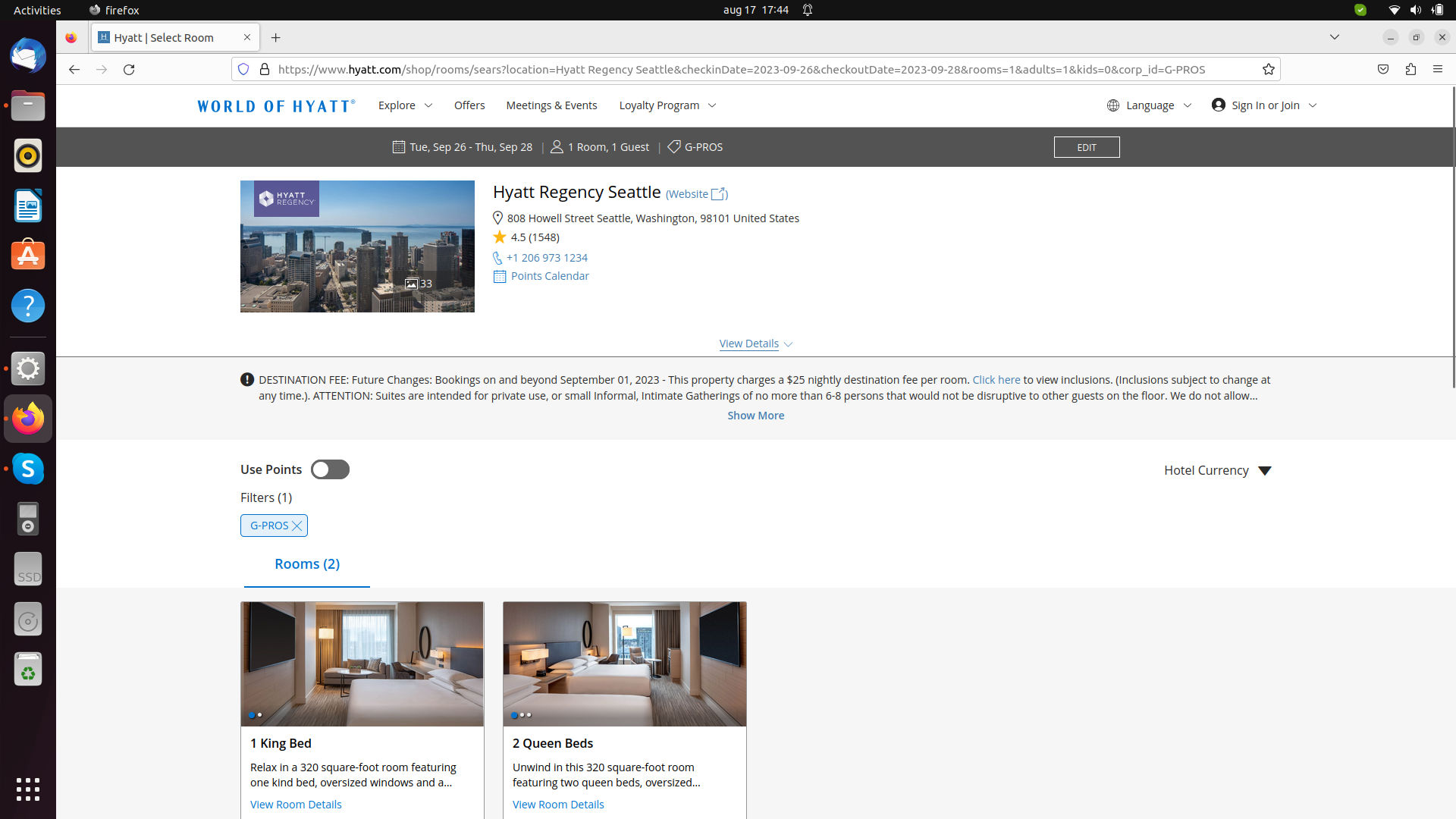
Task: Click the EDIT button for stay dates
Action: coord(1087,147)
